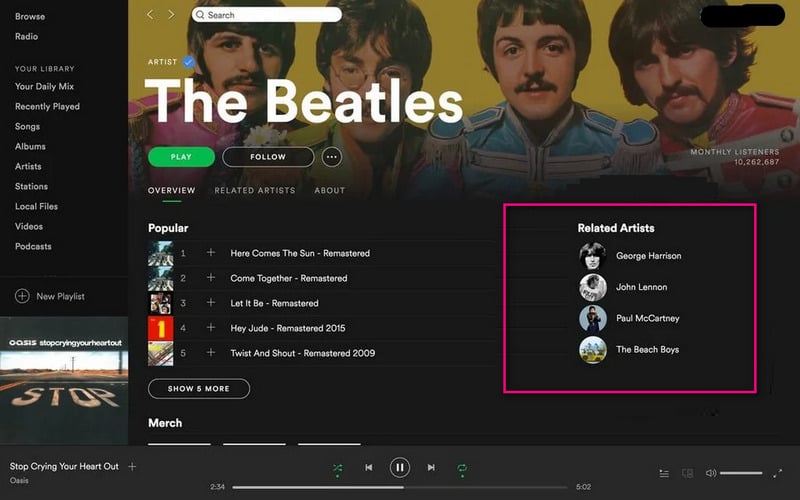
Task: Go back with the left arrow
Action: tap(150, 15)
